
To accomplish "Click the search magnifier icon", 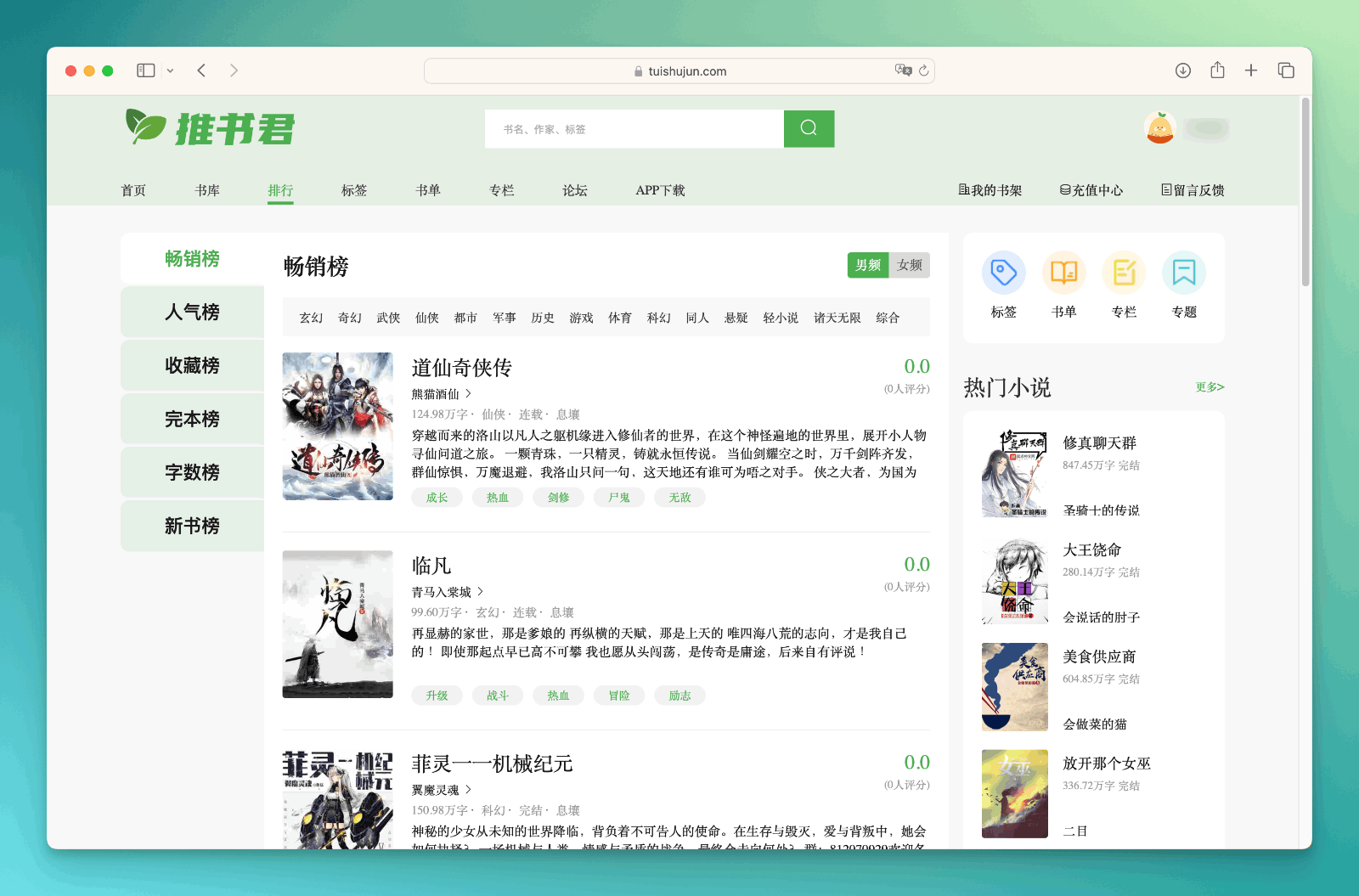I will tap(808, 128).
